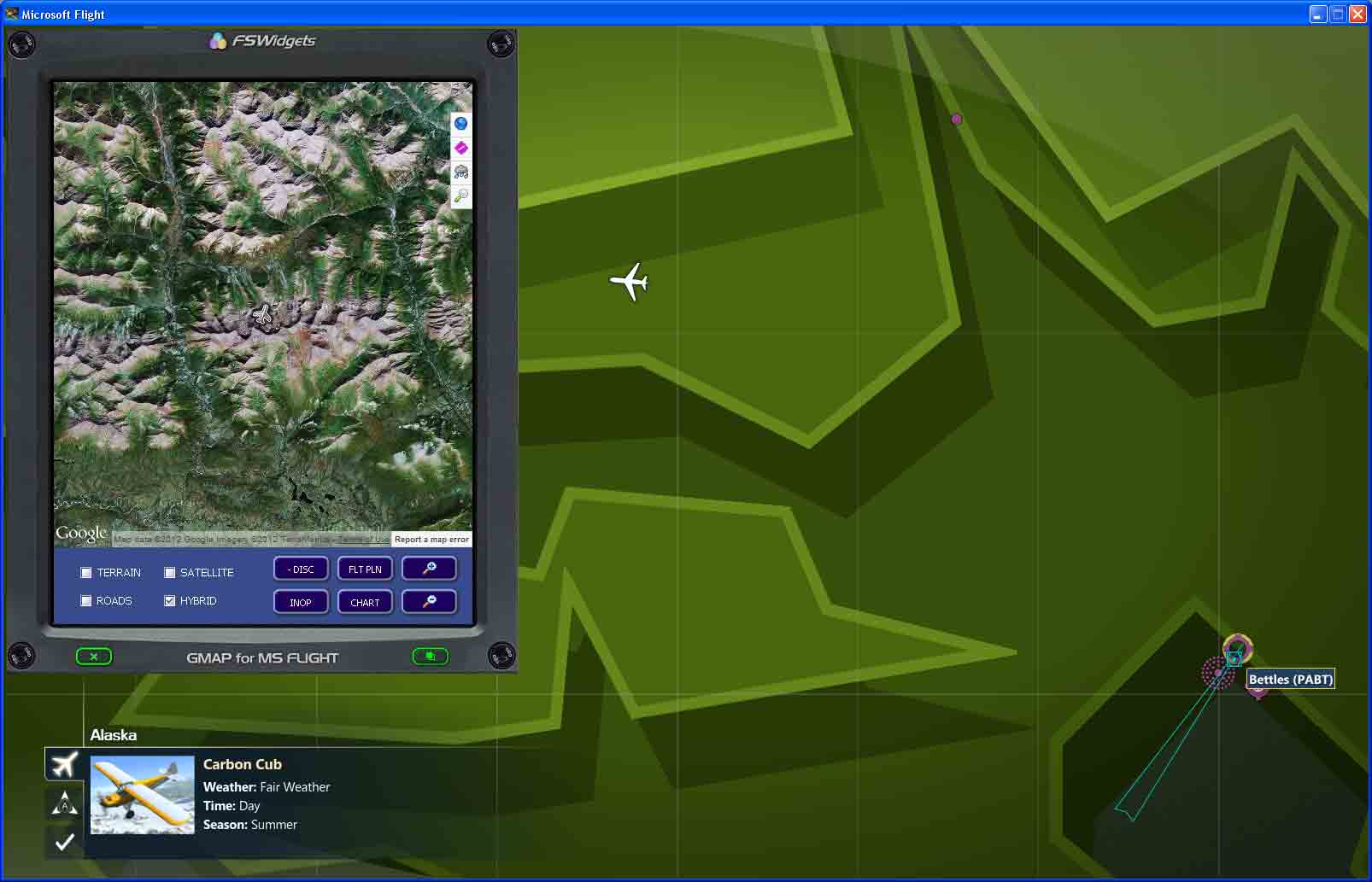The width and height of the screenshot is (1372, 882).
Task: Click the globe icon on the map
Action: coord(460,124)
